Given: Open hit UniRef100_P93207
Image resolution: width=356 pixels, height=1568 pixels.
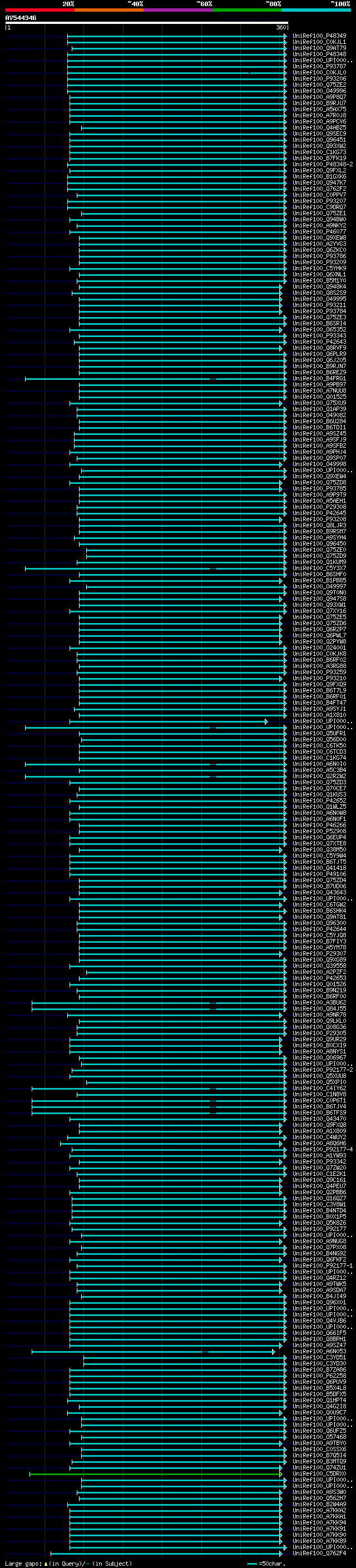Looking at the screenshot, I should [319, 201].
